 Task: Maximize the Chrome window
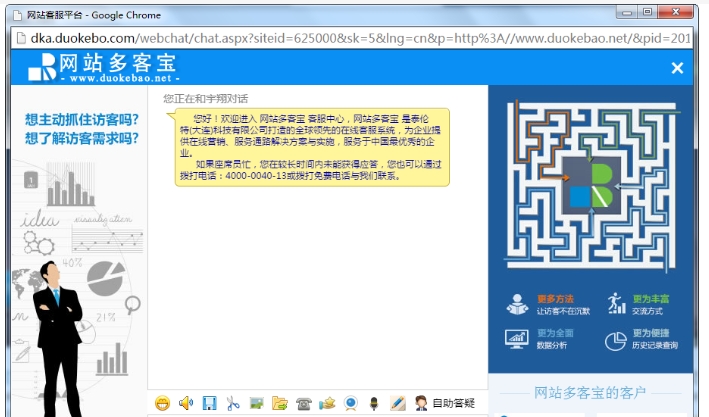(x=648, y=12)
